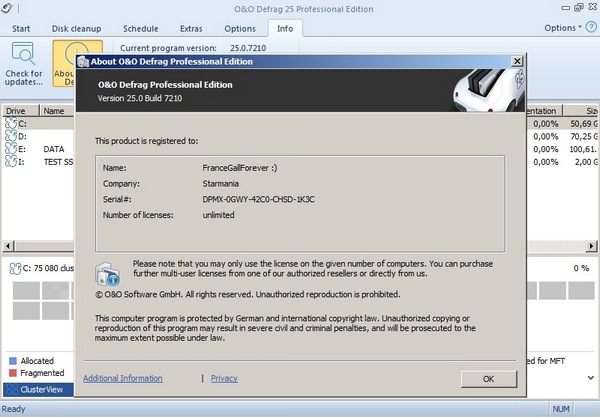Click the TEST SS drive name
The width and height of the screenshot is (600, 418).
tap(58, 162)
